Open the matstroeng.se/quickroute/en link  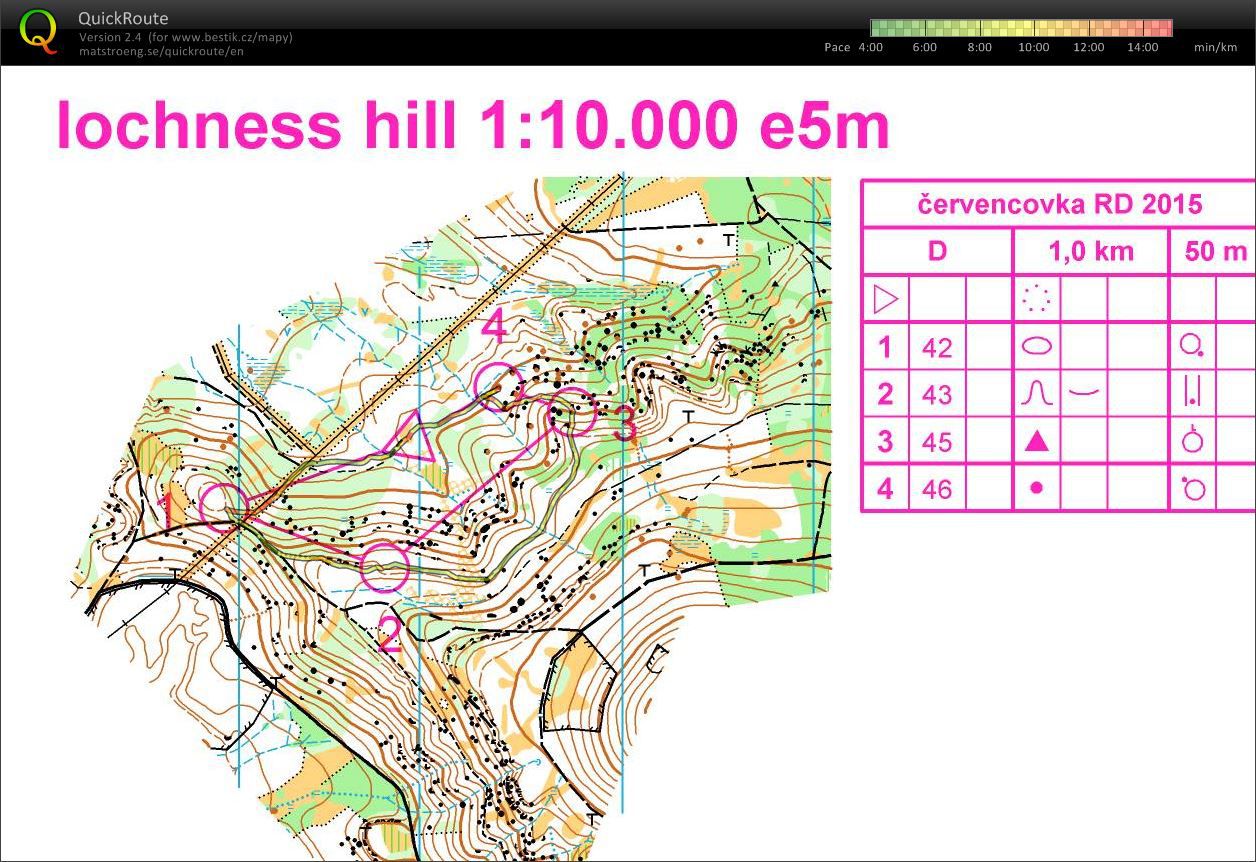click(x=160, y=51)
